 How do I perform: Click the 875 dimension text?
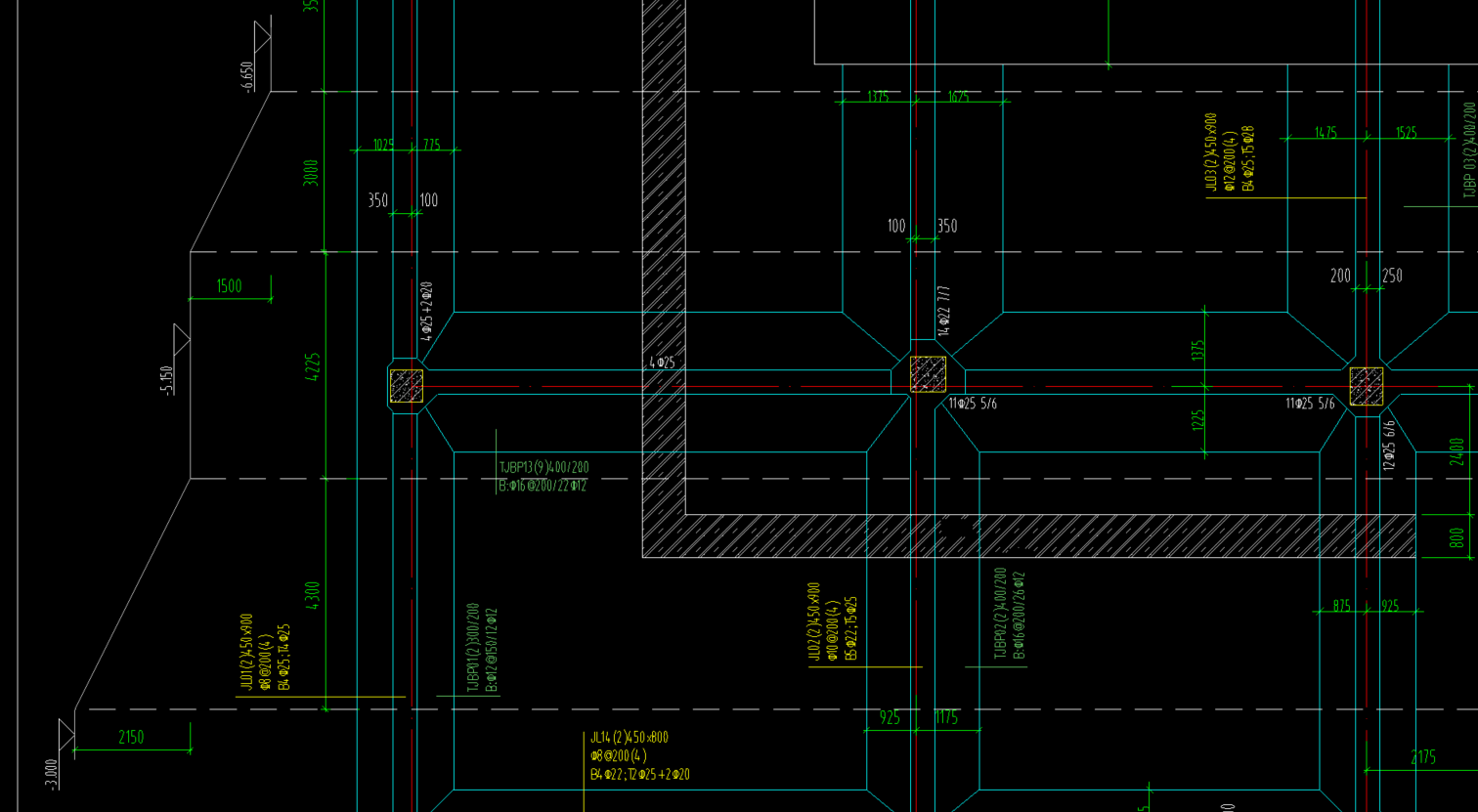1342,606
